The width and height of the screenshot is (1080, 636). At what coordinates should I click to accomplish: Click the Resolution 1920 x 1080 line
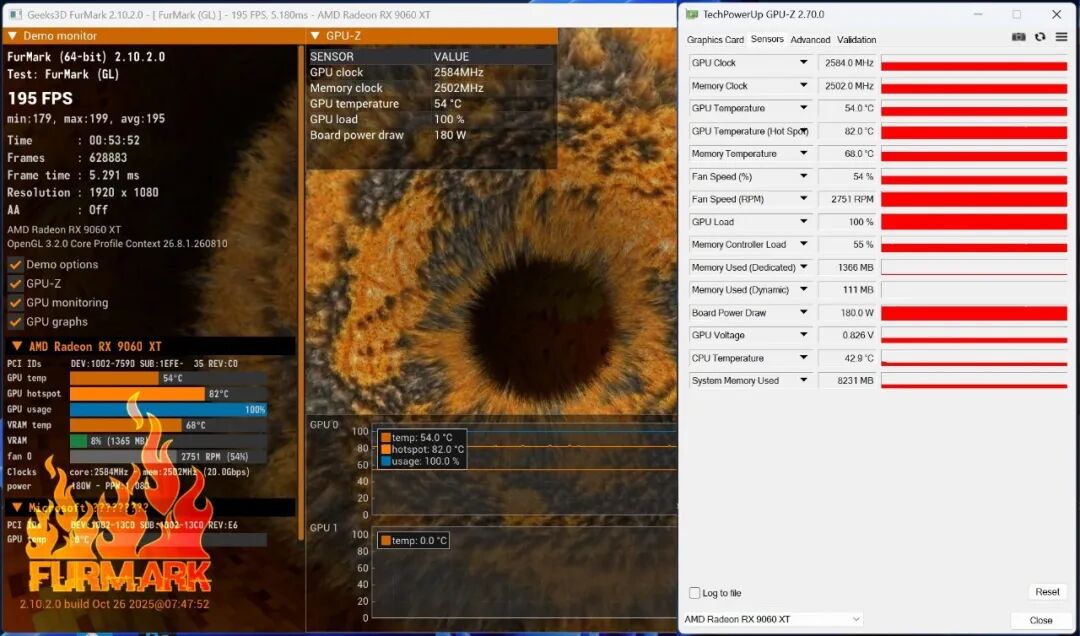[83, 192]
